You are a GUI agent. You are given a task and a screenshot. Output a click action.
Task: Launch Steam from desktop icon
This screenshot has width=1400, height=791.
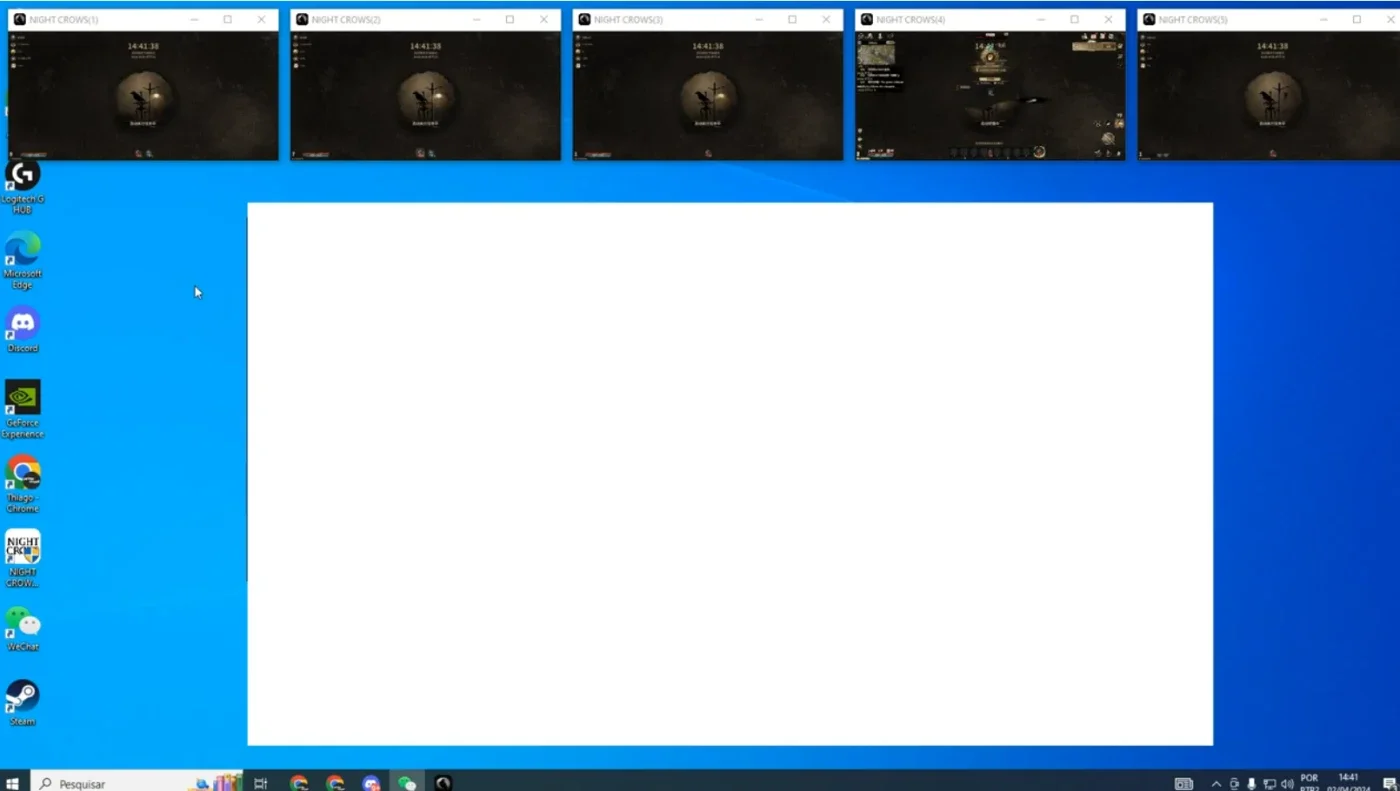pos(22,703)
